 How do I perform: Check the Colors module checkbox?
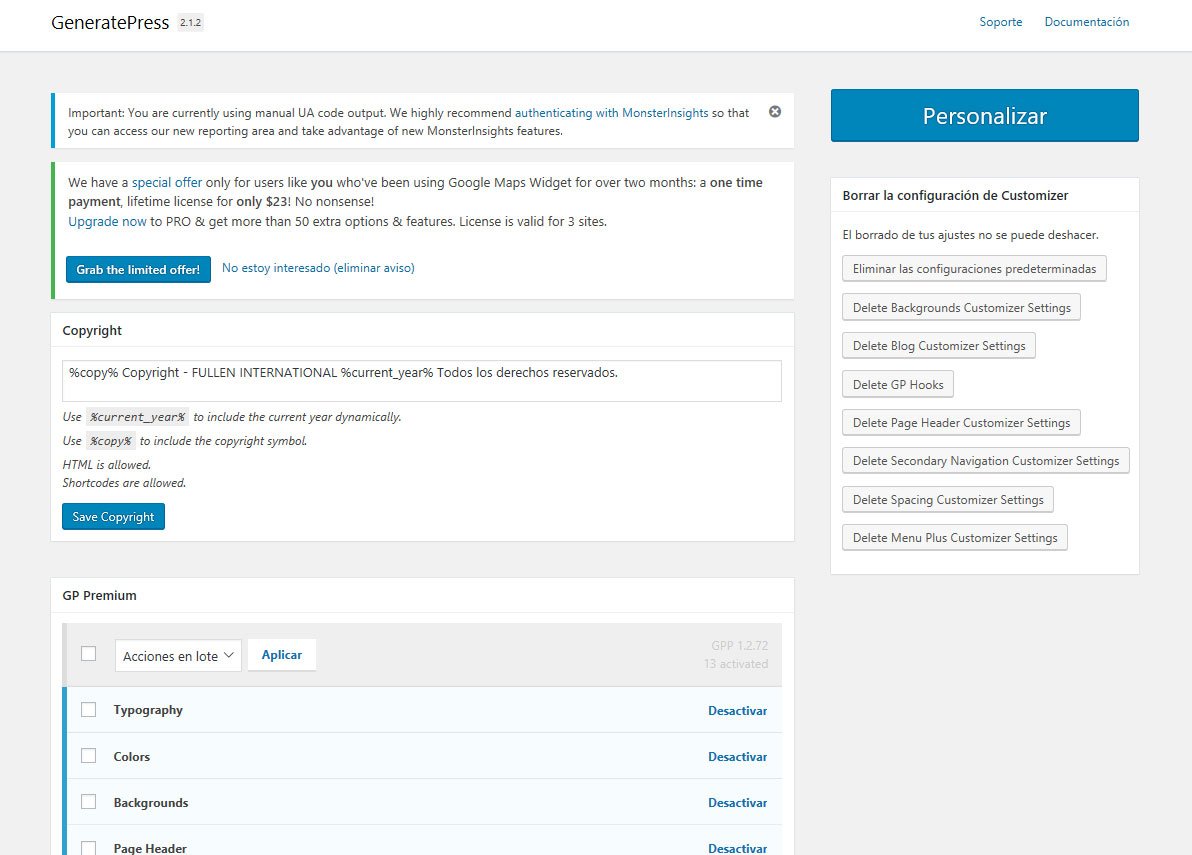pyautogui.click(x=89, y=756)
